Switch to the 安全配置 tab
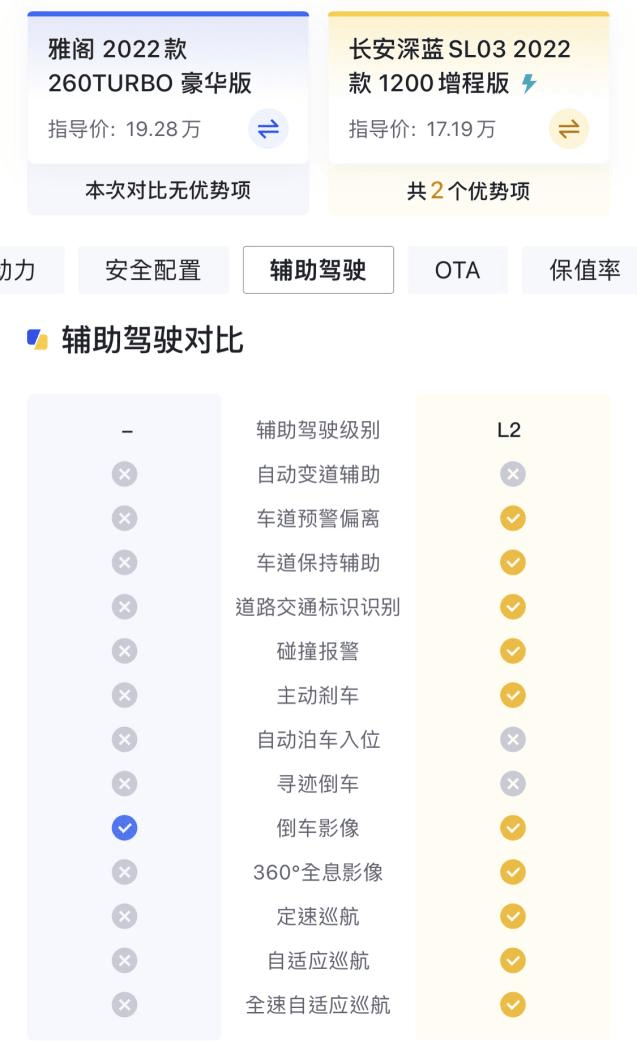 (152, 270)
